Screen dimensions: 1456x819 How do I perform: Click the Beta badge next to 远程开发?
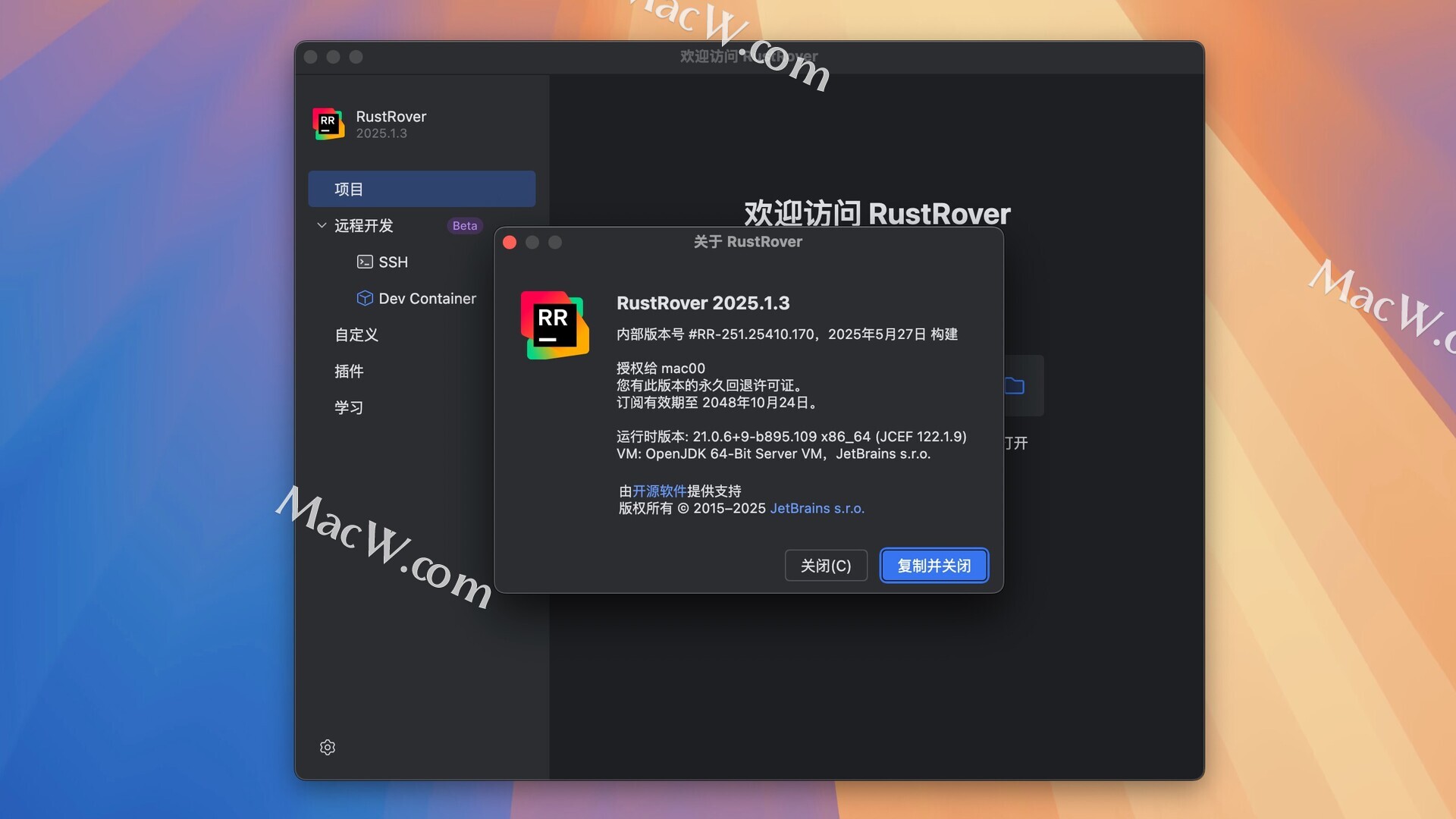coord(465,225)
